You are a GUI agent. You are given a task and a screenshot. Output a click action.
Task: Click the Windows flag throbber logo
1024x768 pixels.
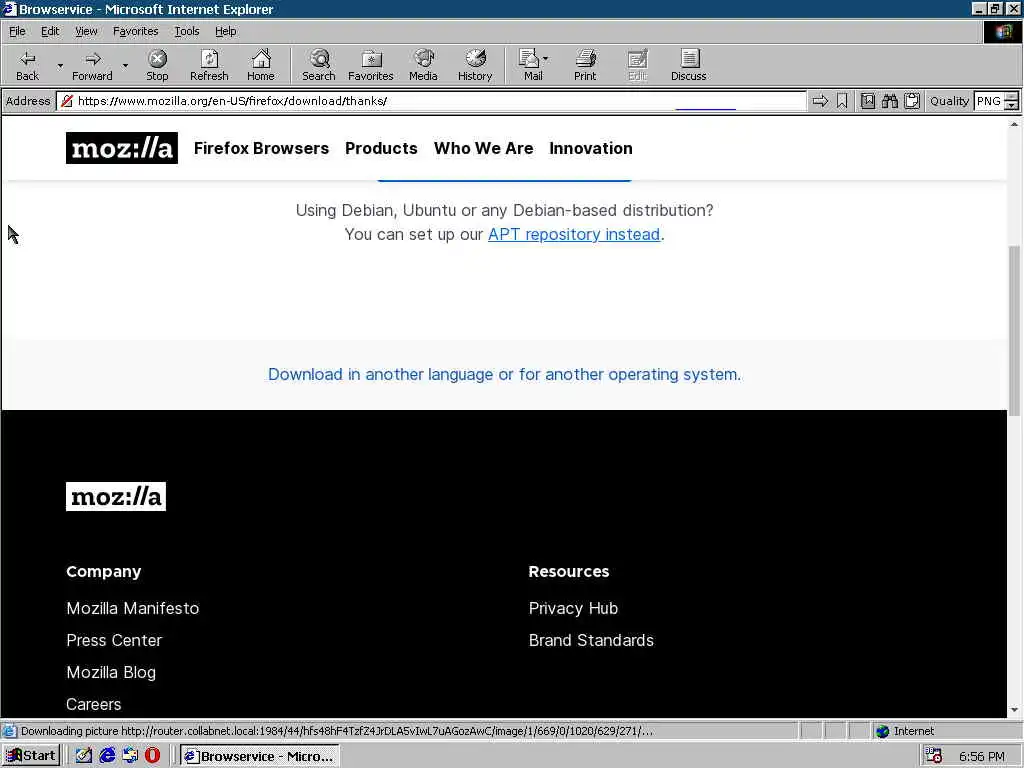point(1002,32)
